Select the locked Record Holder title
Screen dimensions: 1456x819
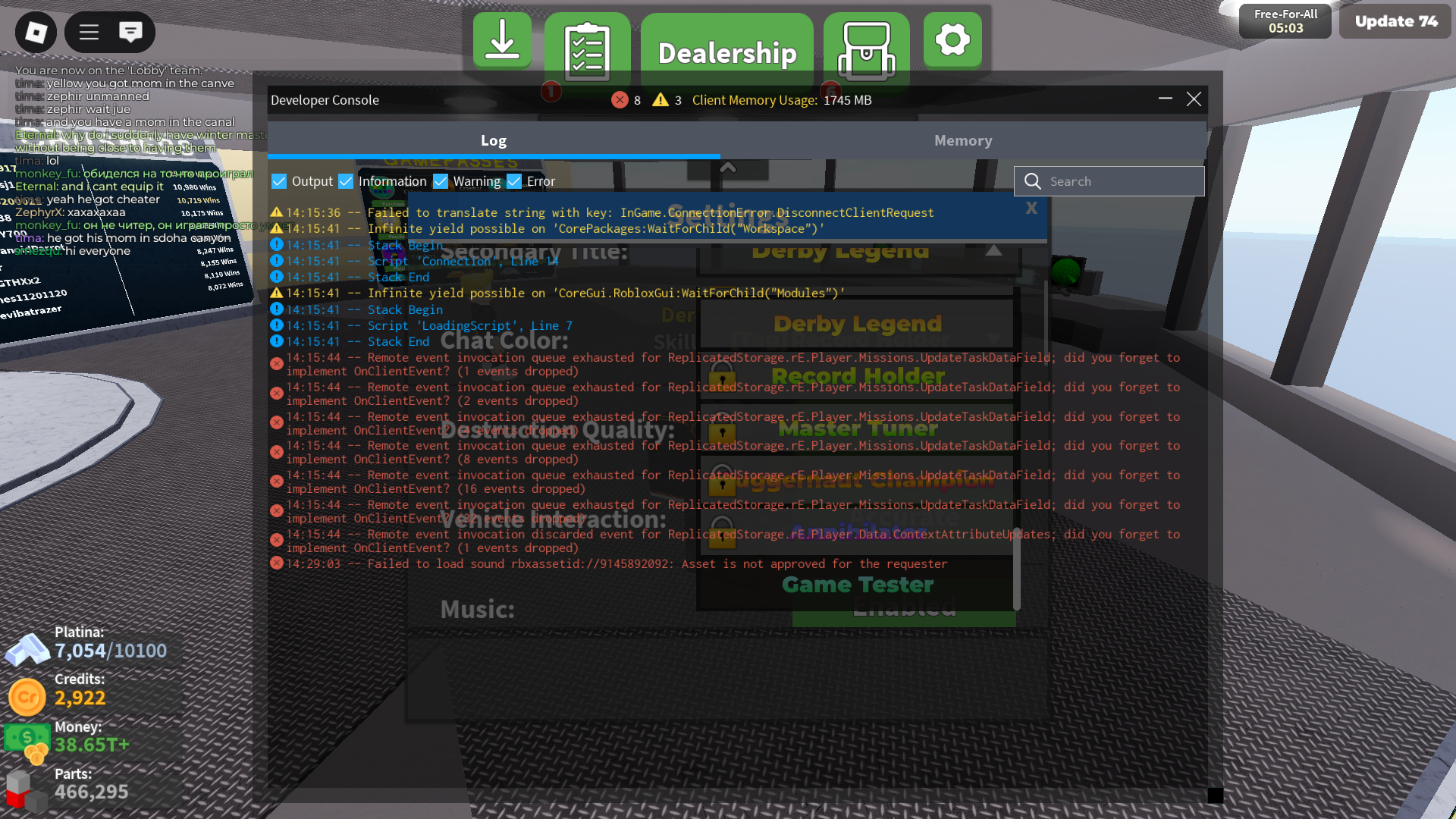pyautogui.click(x=857, y=376)
